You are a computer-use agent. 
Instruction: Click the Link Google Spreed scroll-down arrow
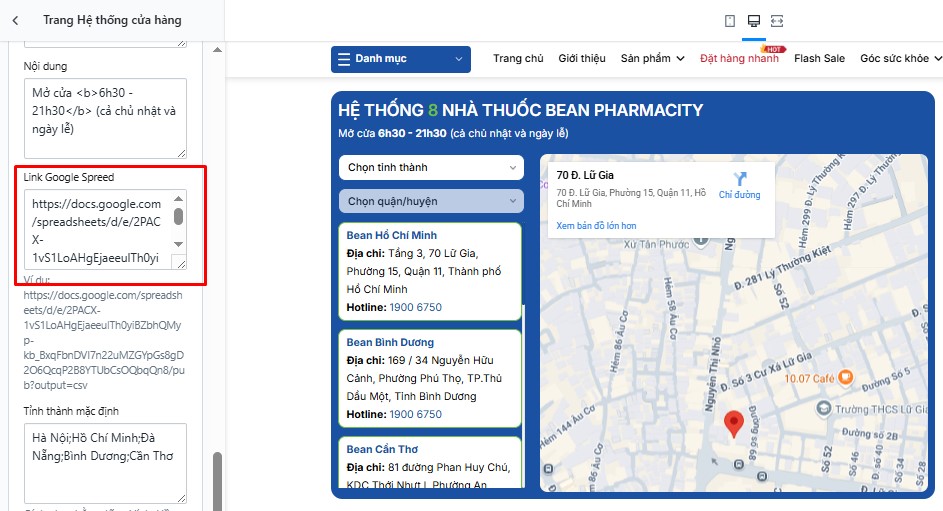click(179, 244)
